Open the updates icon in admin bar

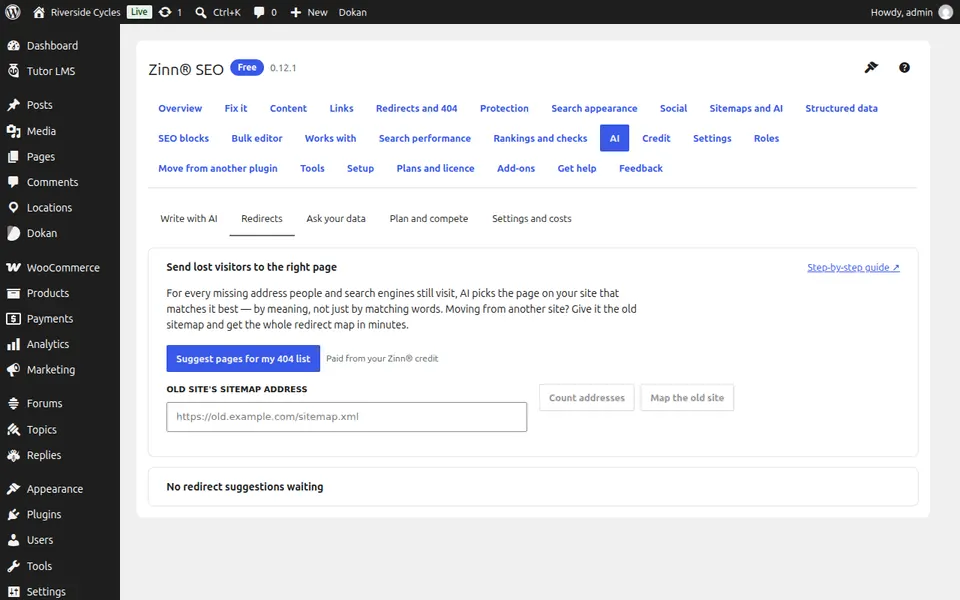(165, 12)
